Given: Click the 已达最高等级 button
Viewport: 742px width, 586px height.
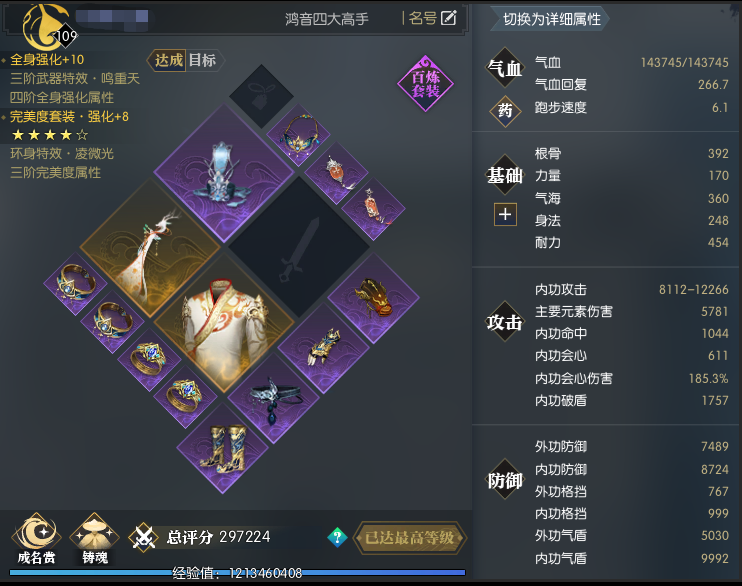Looking at the screenshot, I should 410,538.
